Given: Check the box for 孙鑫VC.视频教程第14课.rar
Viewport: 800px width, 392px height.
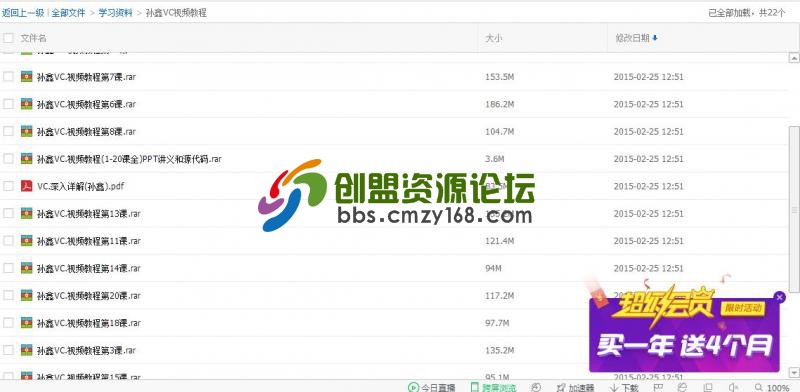Looking at the screenshot, I should click(8, 268).
